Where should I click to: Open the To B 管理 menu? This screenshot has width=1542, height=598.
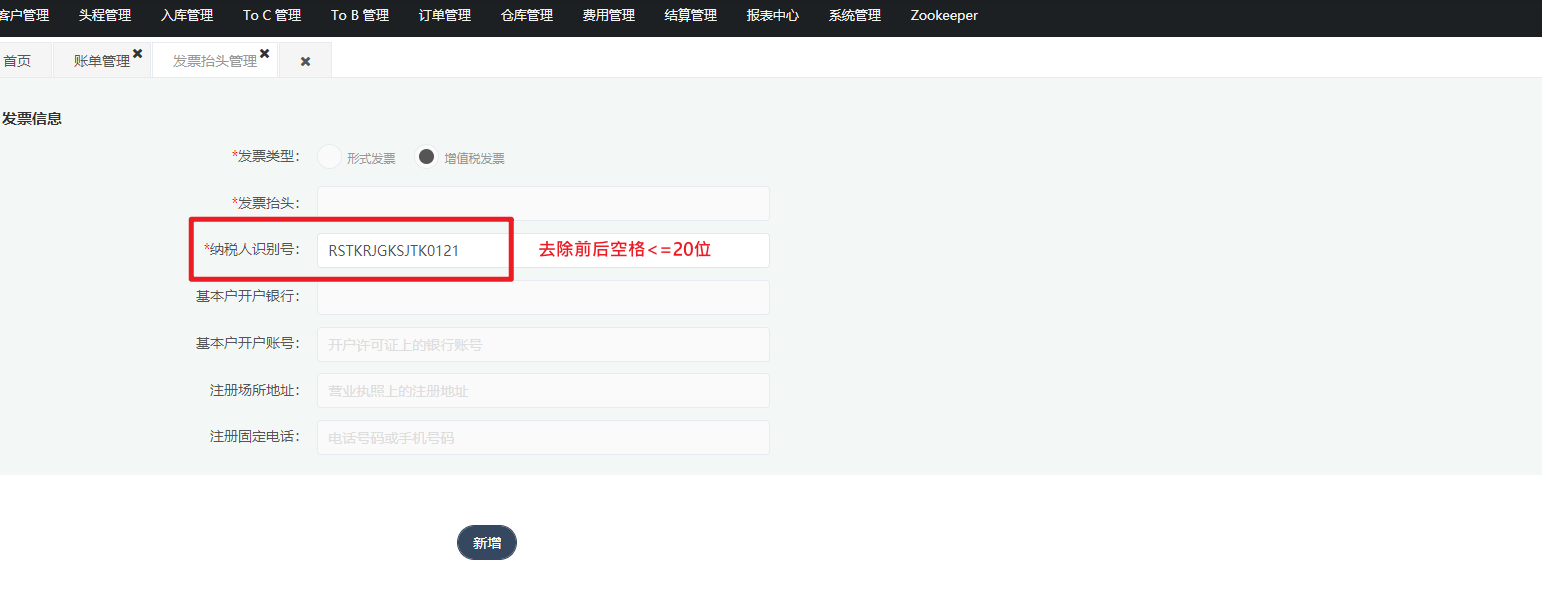click(x=360, y=16)
